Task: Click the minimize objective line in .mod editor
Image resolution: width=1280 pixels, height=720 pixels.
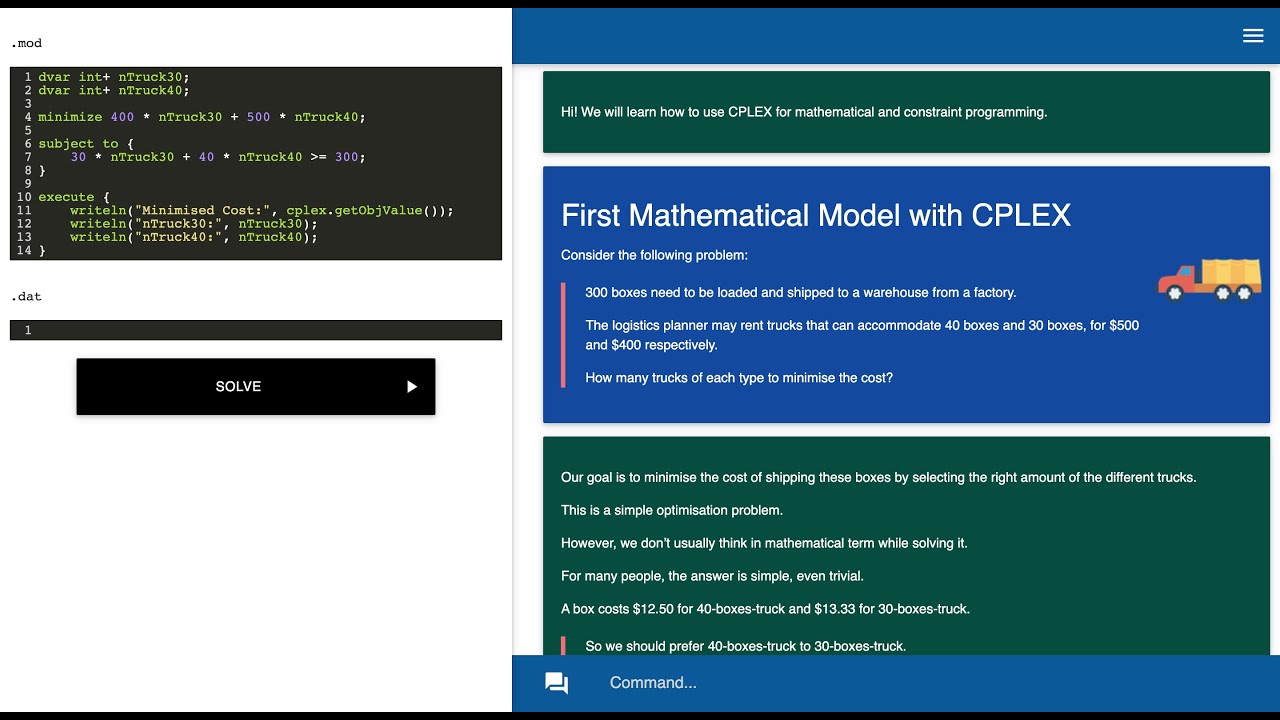Action: (x=202, y=117)
